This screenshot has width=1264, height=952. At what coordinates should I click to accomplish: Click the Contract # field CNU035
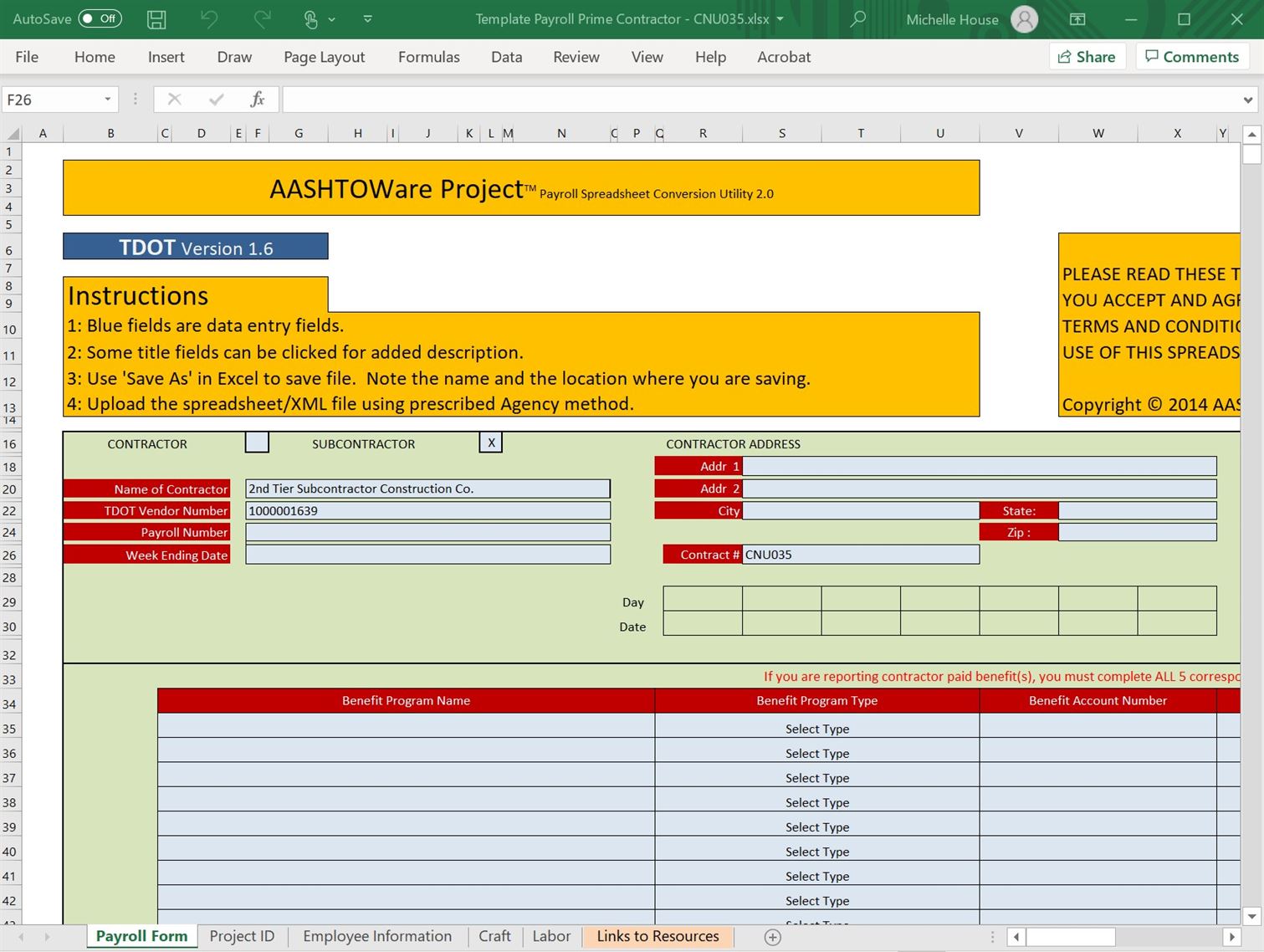click(861, 554)
